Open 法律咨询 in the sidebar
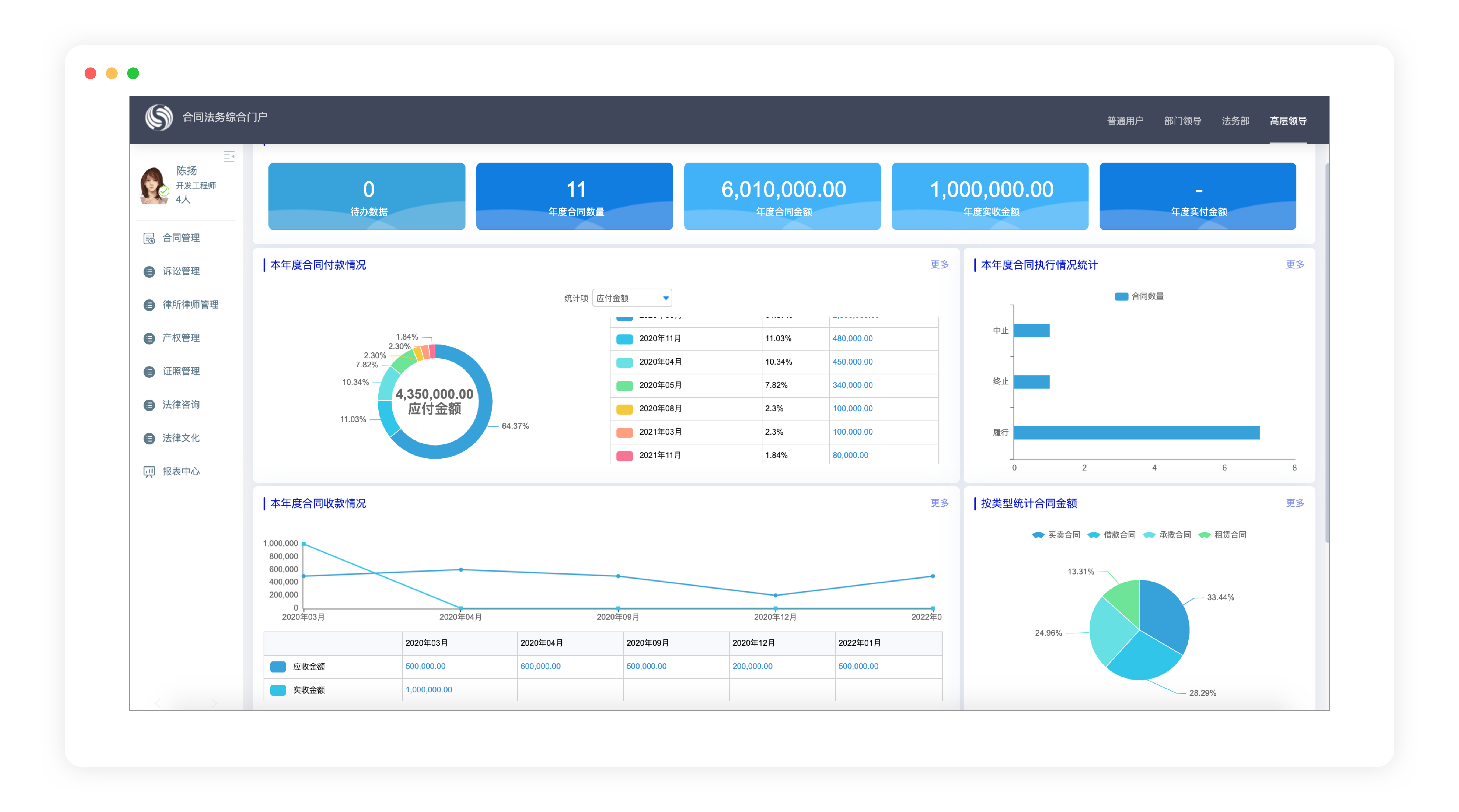This screenshot has height=812, width=1459. click(x=181, y=405)
